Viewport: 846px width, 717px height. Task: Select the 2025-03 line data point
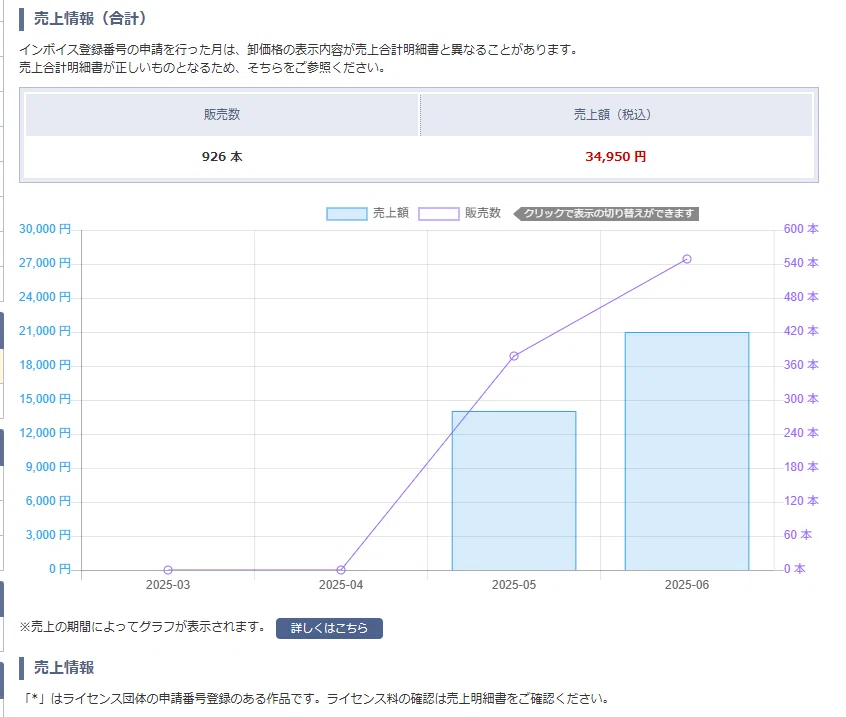(168, 570)
